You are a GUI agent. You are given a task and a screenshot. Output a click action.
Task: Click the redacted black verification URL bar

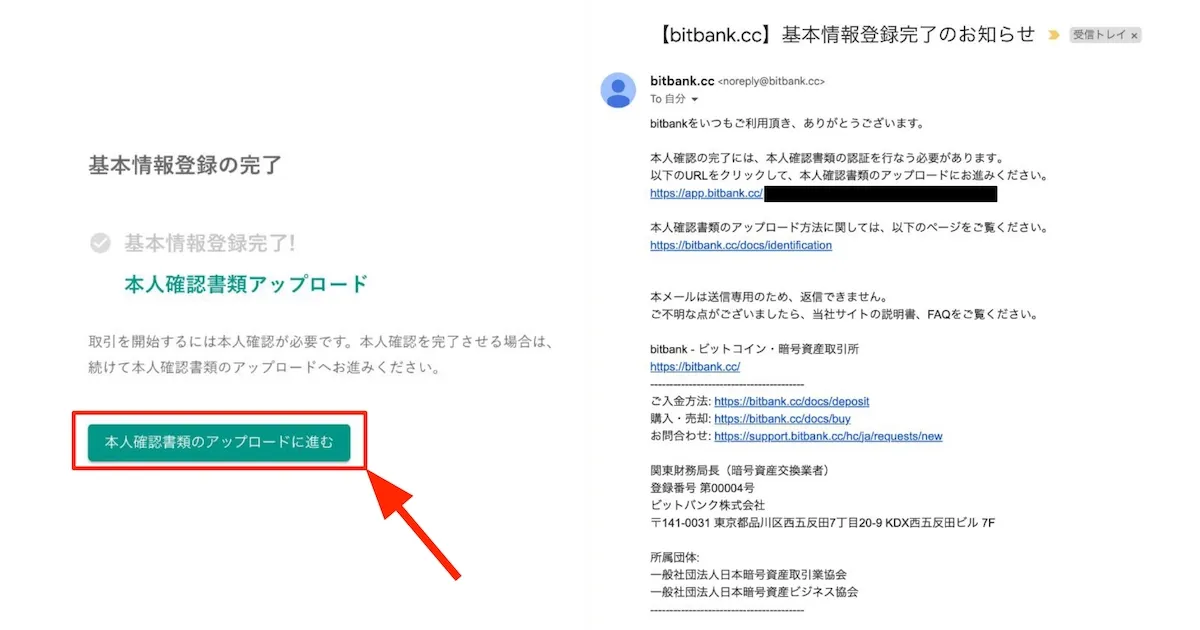pyautogui.click(x=880, y=194)
